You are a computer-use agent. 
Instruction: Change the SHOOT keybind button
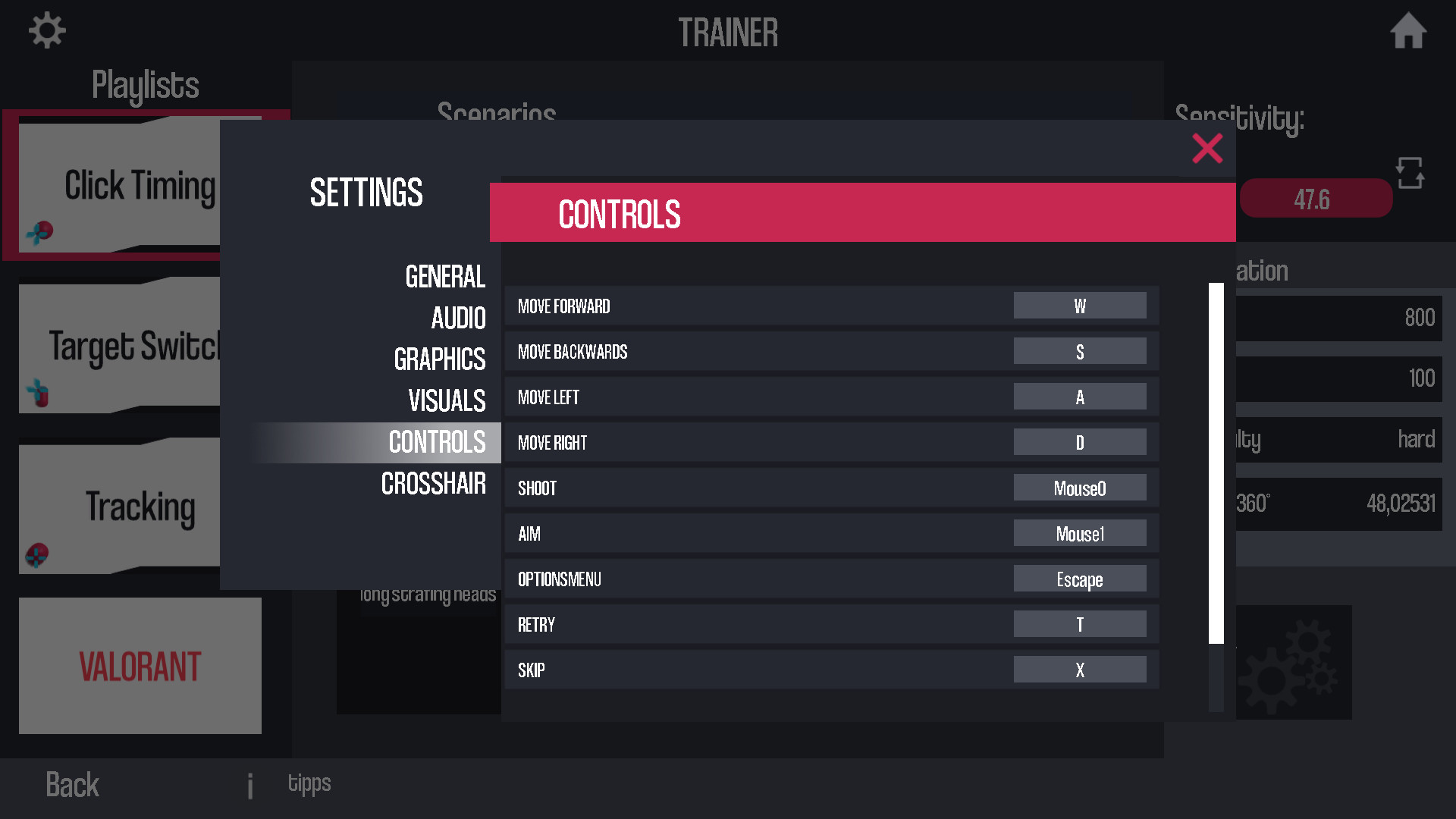[x=1080, y=488]
